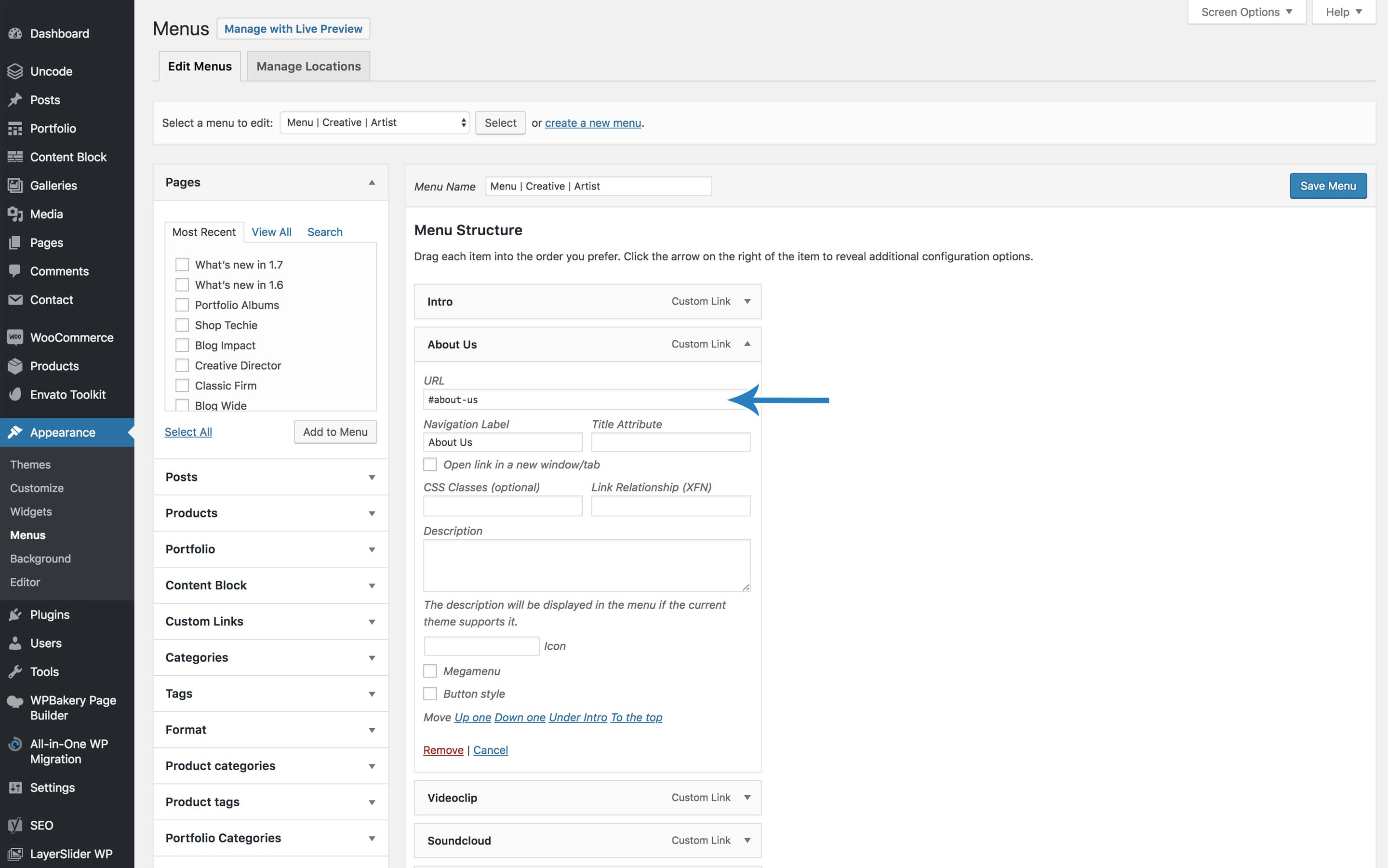The height and width of the screenshot is (868, 1388).
Task: Click the Save Menu button
Action: 1327,186
